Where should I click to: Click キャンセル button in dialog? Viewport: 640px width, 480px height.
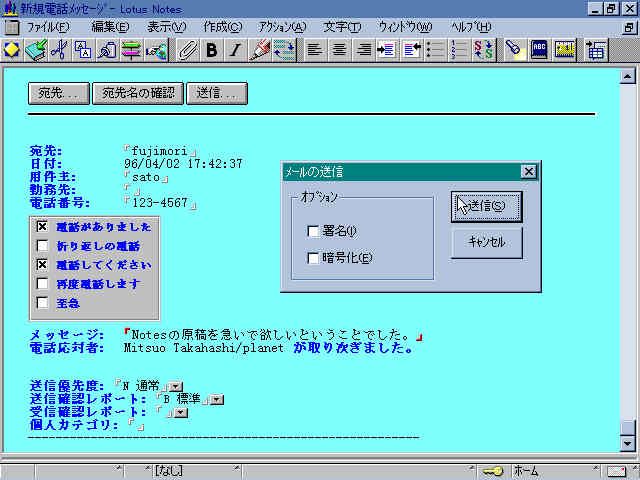click(486, 242)
